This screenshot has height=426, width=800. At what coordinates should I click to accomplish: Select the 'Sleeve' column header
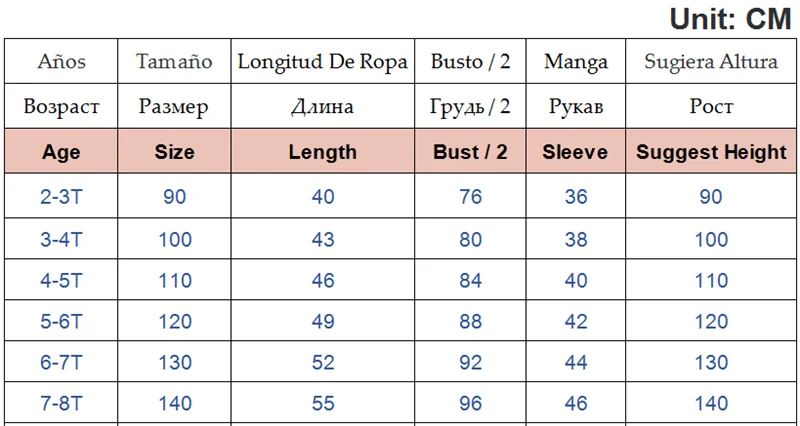pos(575,152)
